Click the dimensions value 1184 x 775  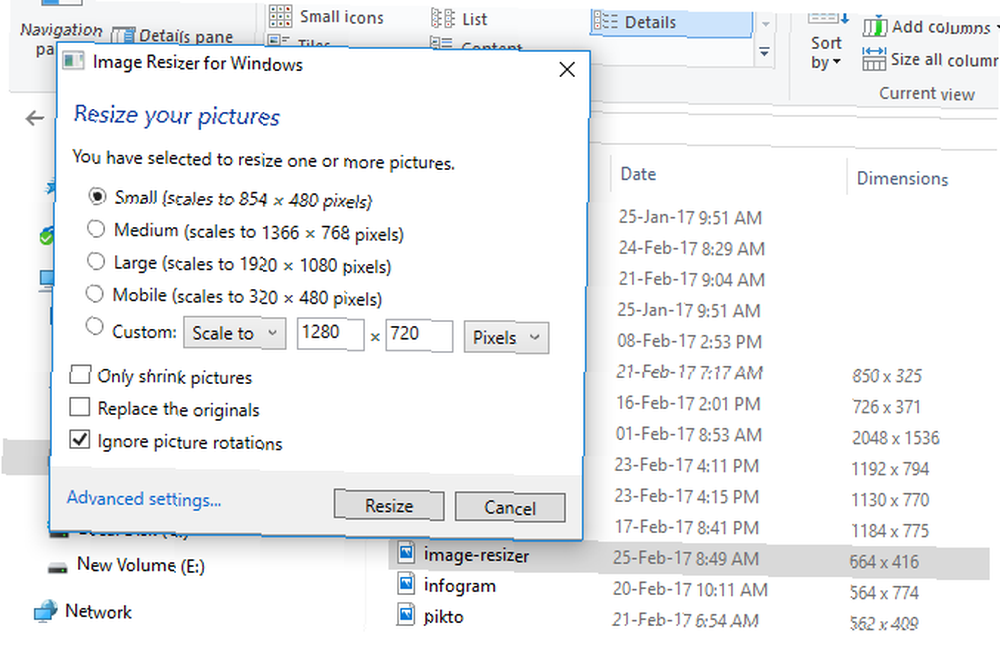click(890, 531)
